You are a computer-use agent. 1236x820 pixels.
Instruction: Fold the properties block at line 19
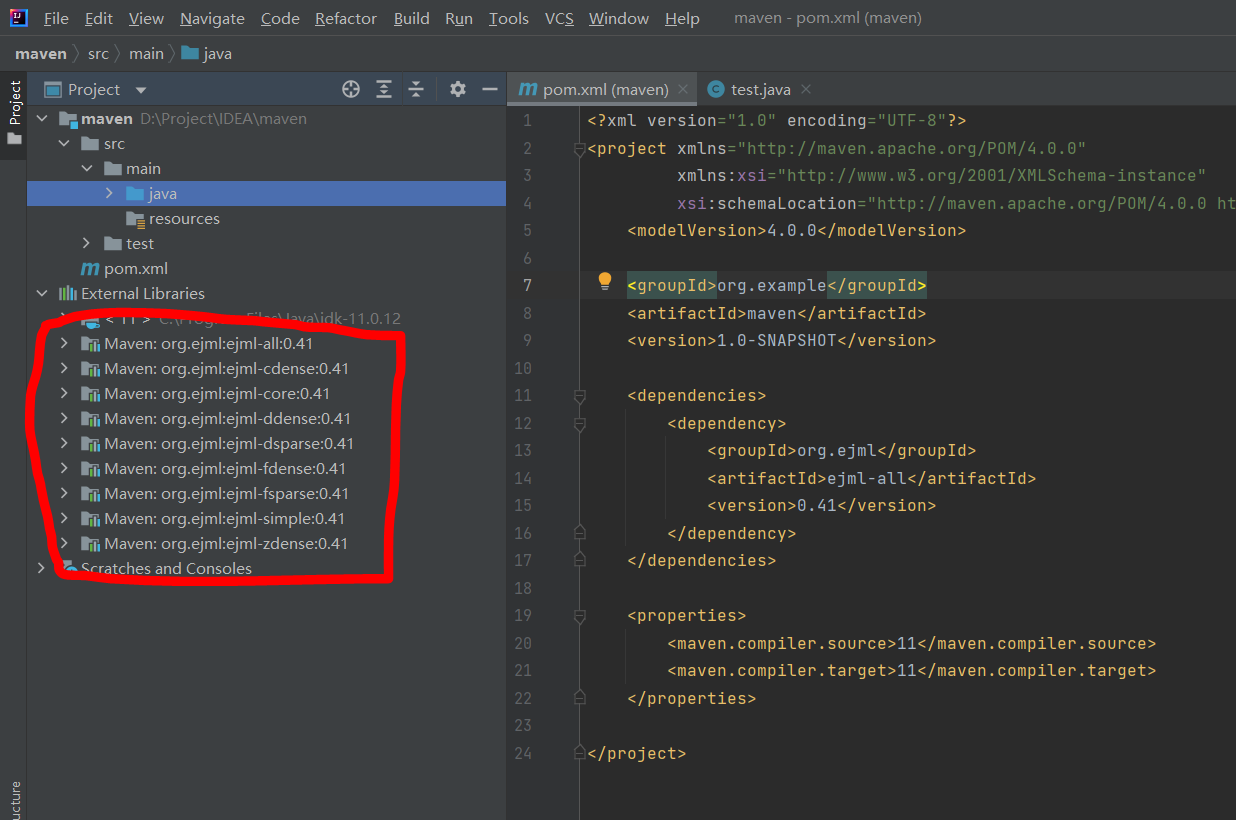click(579, 616)
